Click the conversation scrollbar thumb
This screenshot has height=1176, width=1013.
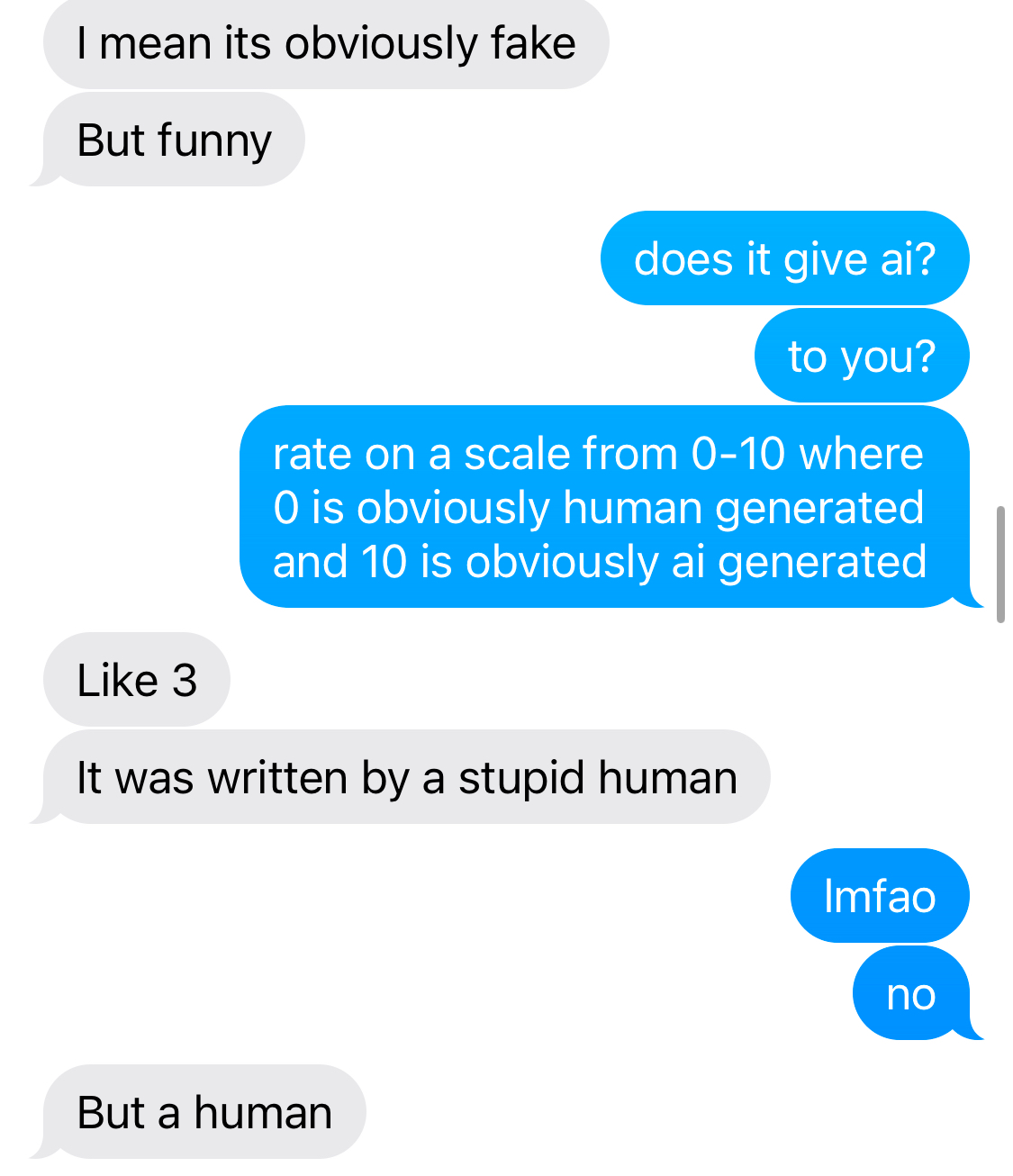[1000, 565]
